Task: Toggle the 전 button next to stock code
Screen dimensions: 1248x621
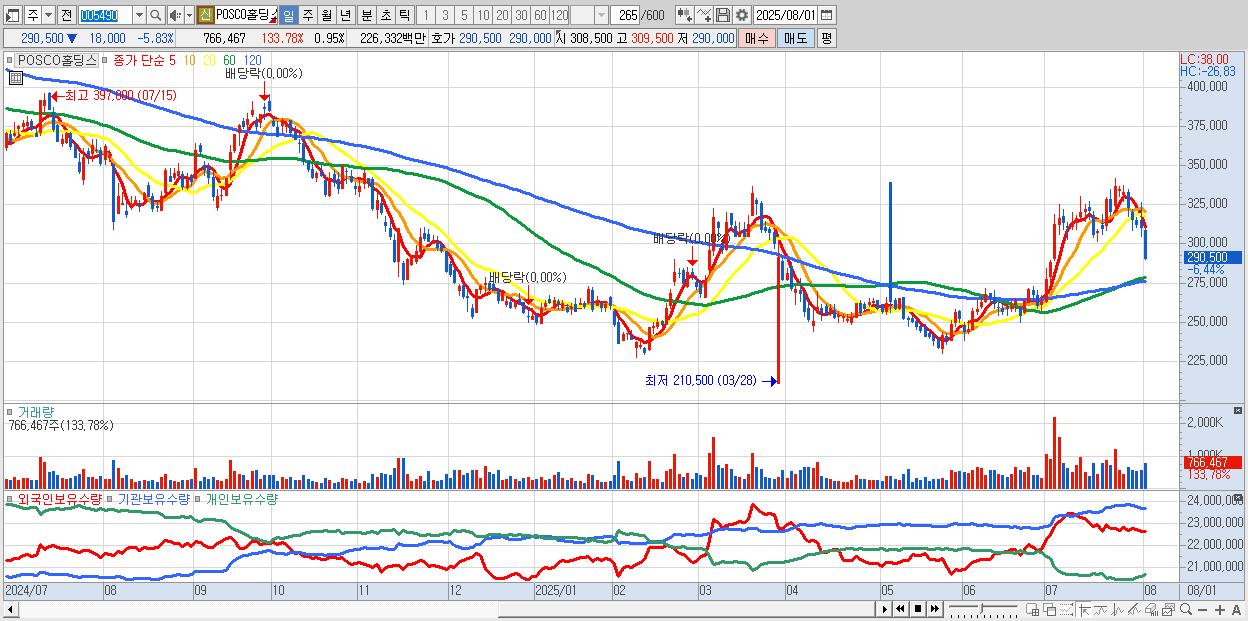Action: [66, 15]
